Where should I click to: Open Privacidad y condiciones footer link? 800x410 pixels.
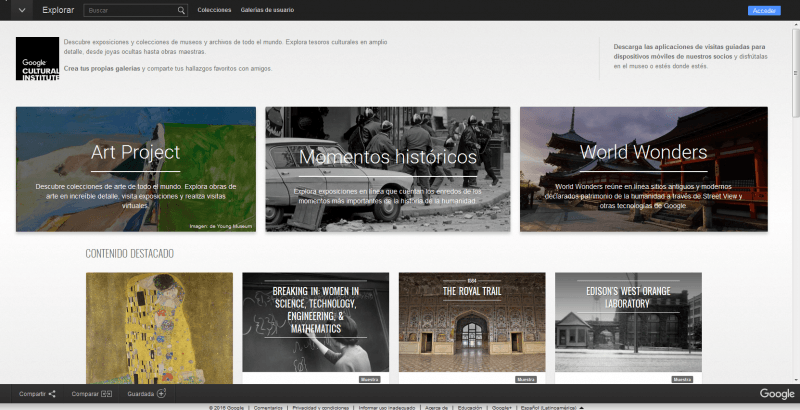(320, 407)
